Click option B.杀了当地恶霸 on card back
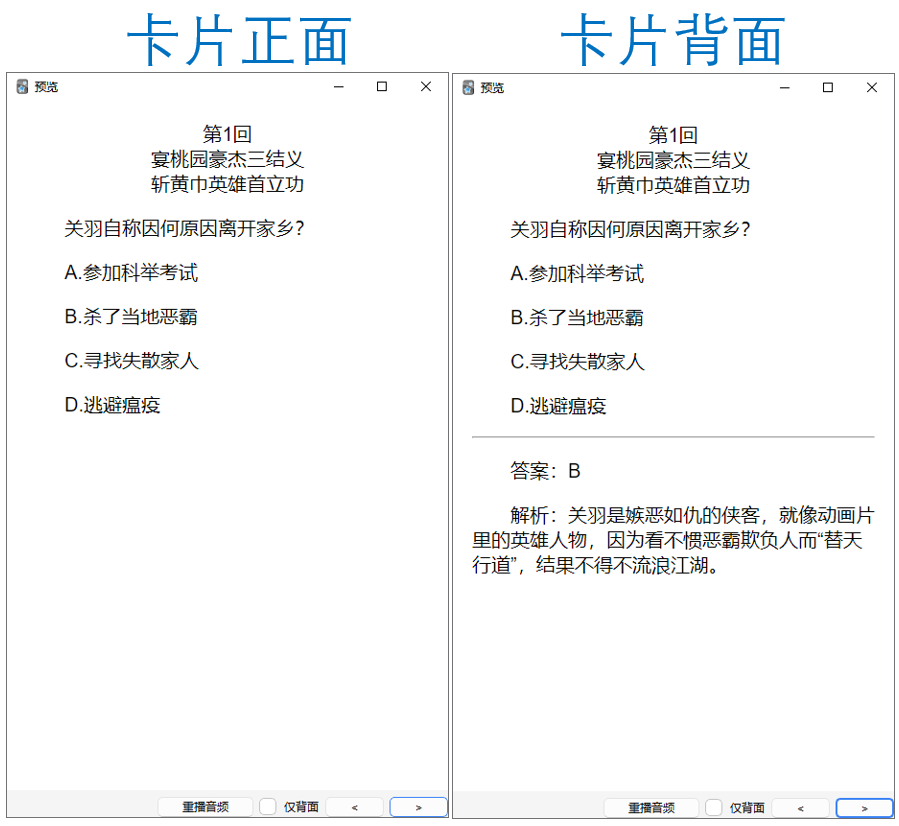This screenshot has width=899, height=826. click(x=577, y=318)
